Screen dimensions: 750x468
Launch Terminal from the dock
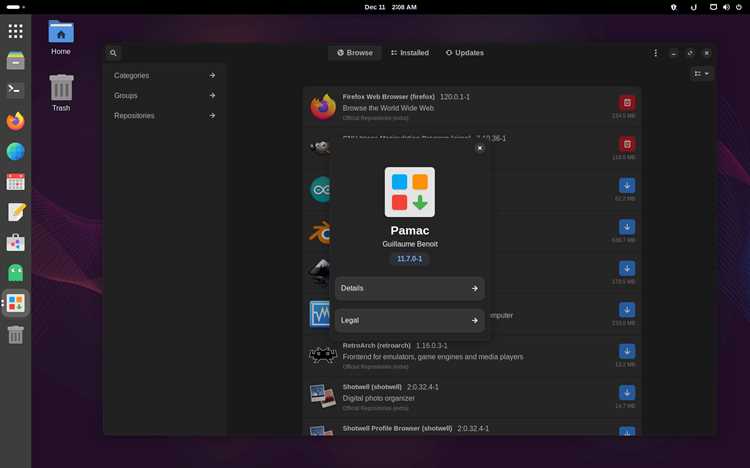point(15,90)
